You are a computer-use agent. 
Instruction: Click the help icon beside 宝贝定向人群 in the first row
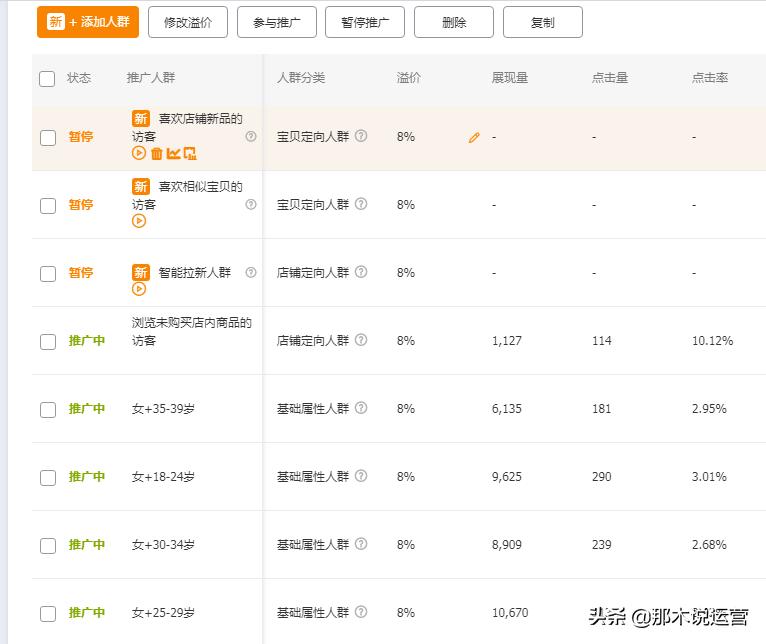click(361, 135)
